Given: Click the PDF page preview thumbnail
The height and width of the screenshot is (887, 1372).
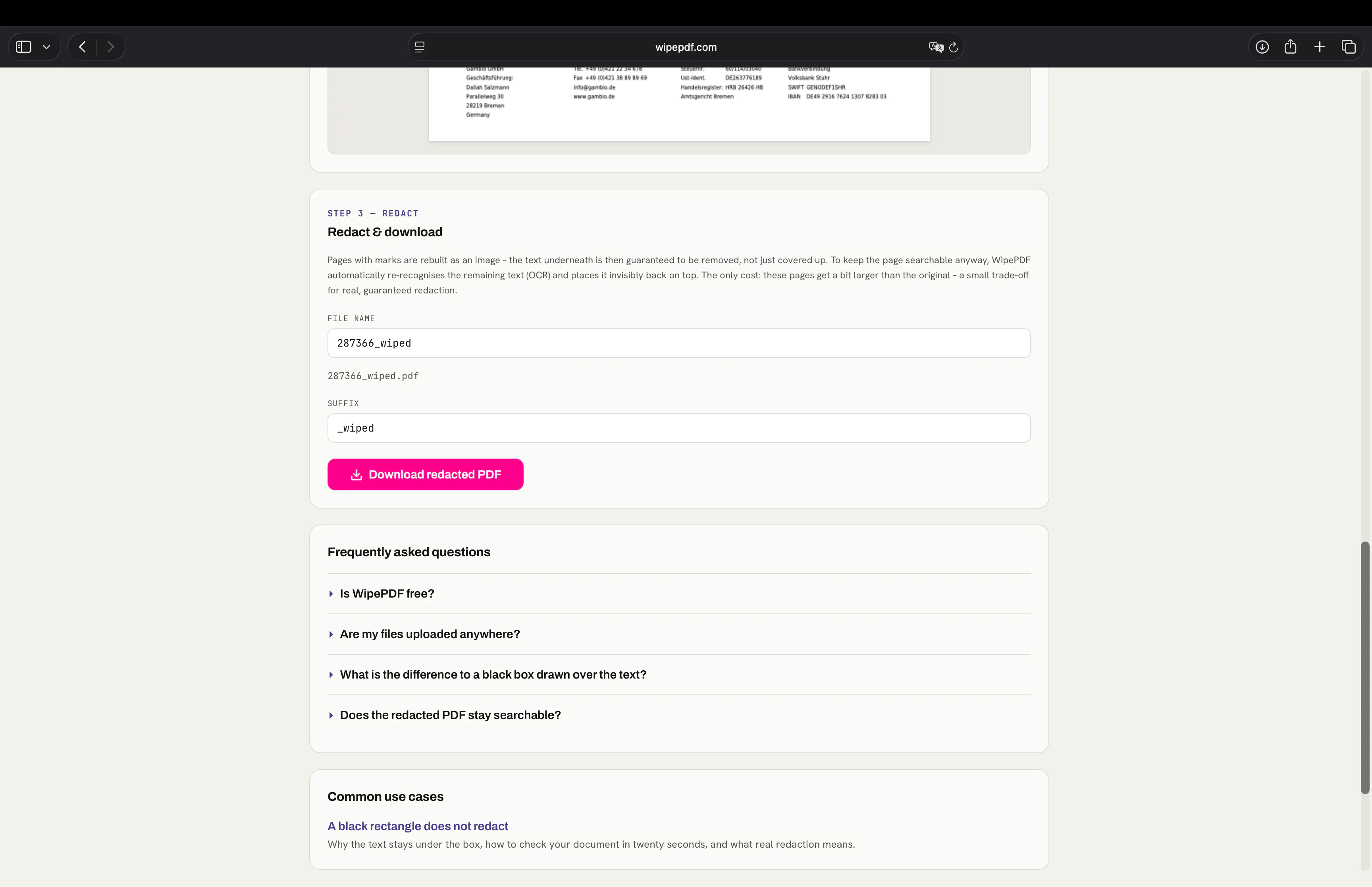Looking at the screenshot, I should coord(679,104).
